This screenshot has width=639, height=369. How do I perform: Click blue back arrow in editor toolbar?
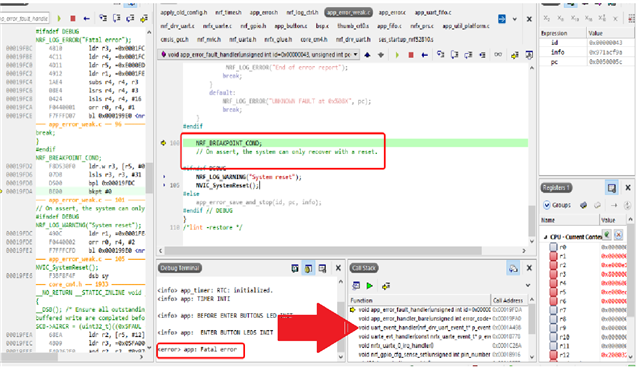pos(424,55)
